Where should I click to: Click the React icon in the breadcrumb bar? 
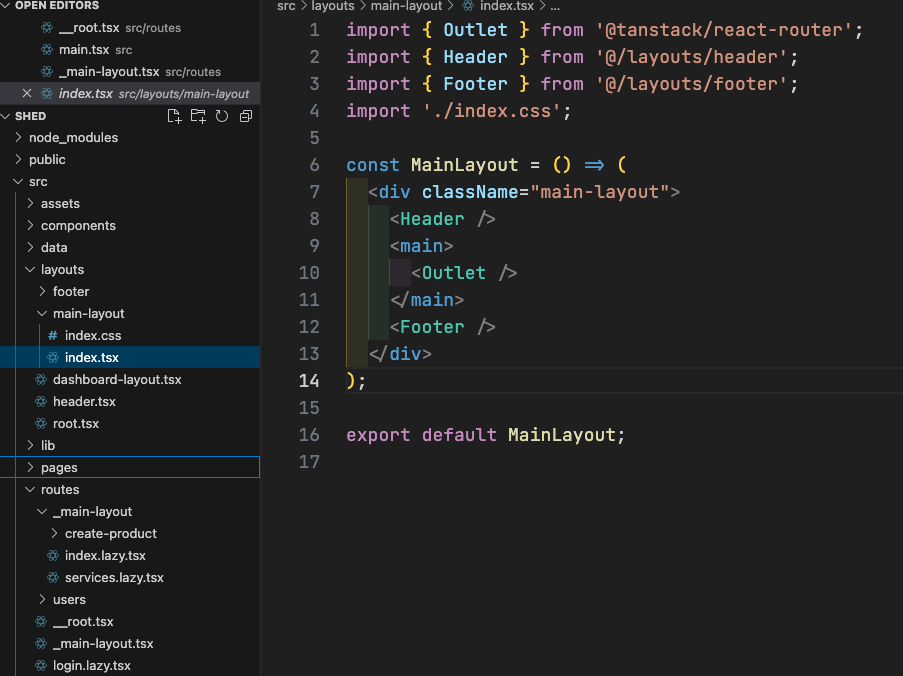pyautogui.click(x=468, y=6)
